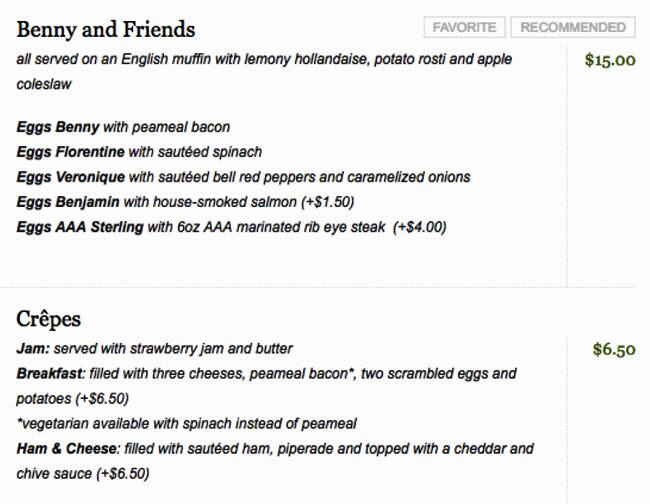Select the $6.50 crêpes price
Screen dimensions: 650x504
614,350
